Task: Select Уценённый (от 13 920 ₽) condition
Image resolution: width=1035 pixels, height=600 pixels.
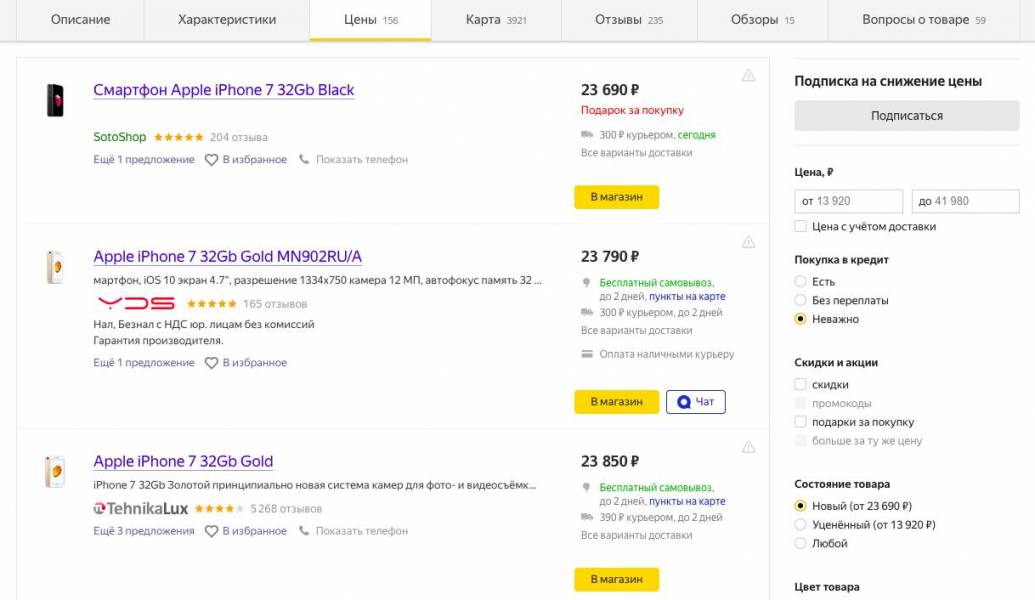Action: [x=801, y=525]
